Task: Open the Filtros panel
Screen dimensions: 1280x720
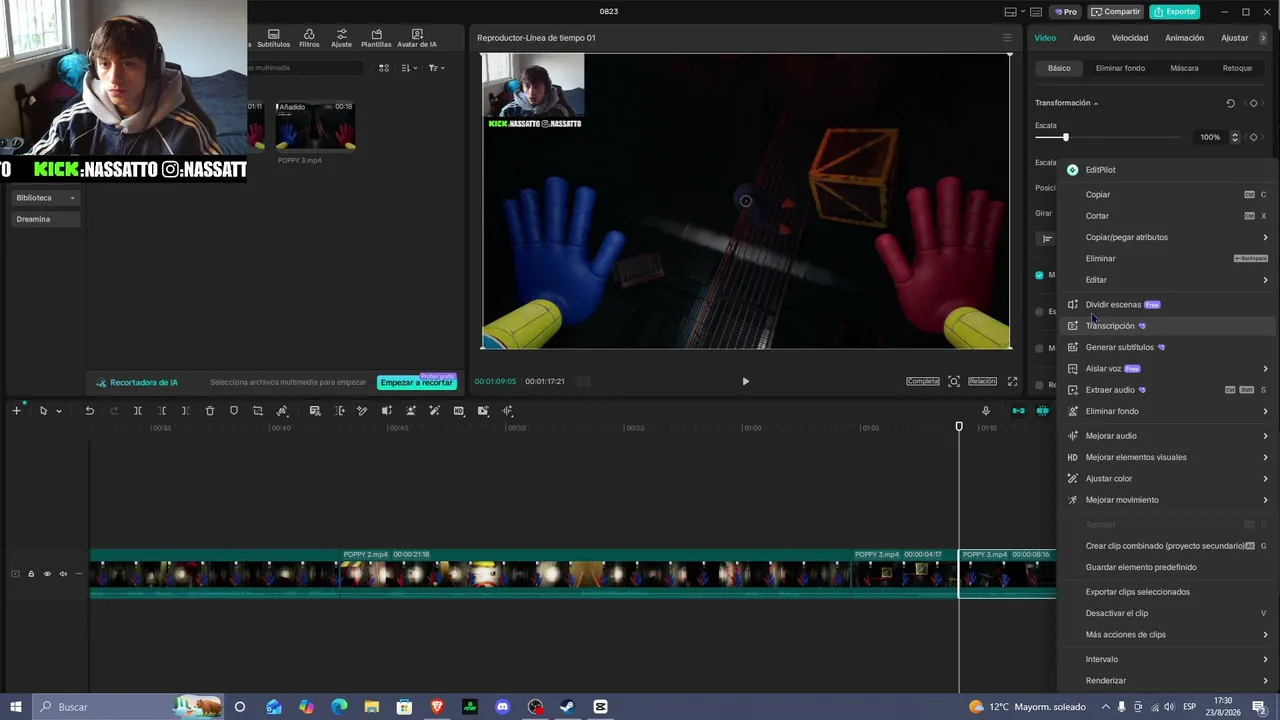Action: pyautogui.click(x=309, y=39)
